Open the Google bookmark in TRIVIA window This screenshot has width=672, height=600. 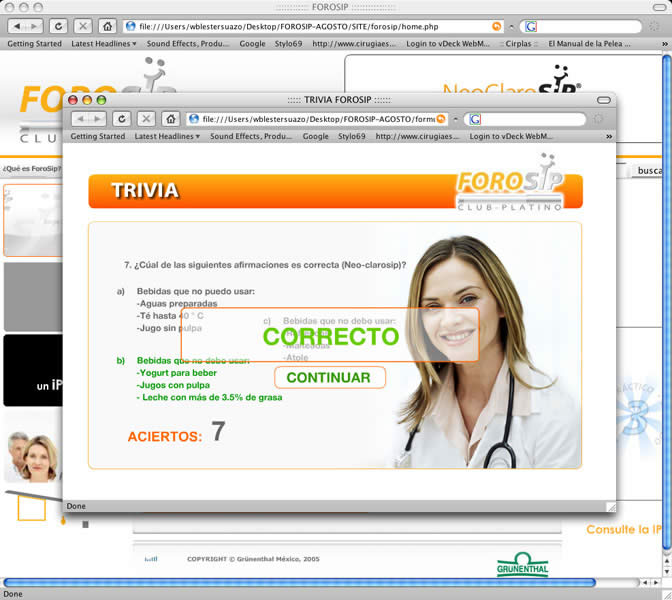click(315, 136)
